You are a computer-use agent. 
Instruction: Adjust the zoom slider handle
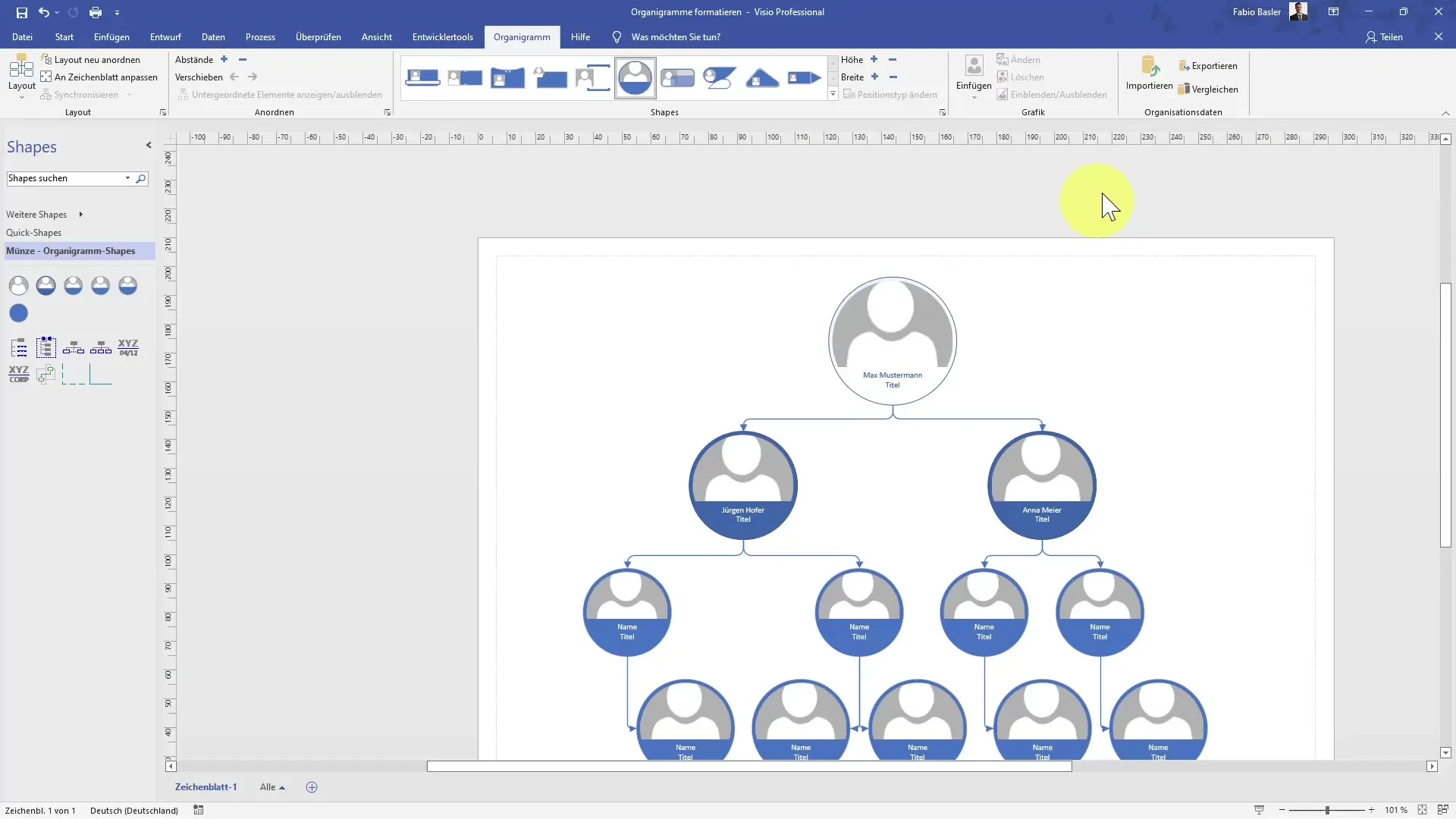coord(1327,810)
